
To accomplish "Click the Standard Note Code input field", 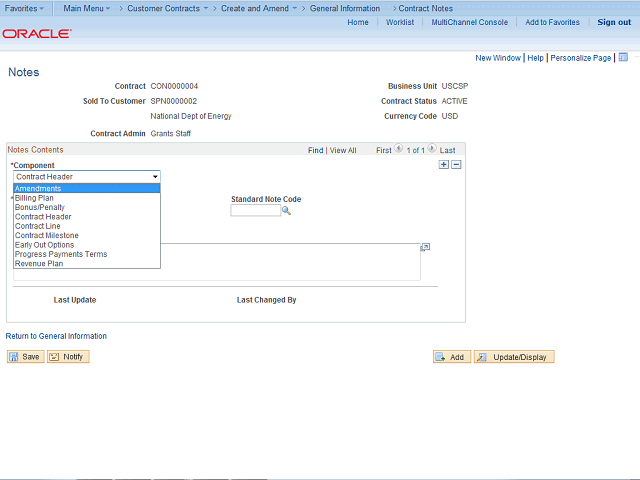I will point(255,211).
